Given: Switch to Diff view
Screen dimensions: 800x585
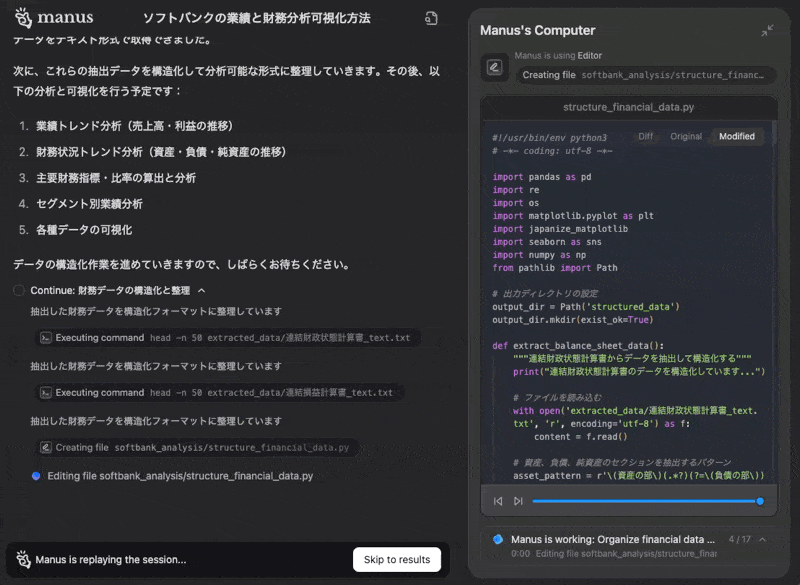Looking at the screenshot, I should [646, 136].
